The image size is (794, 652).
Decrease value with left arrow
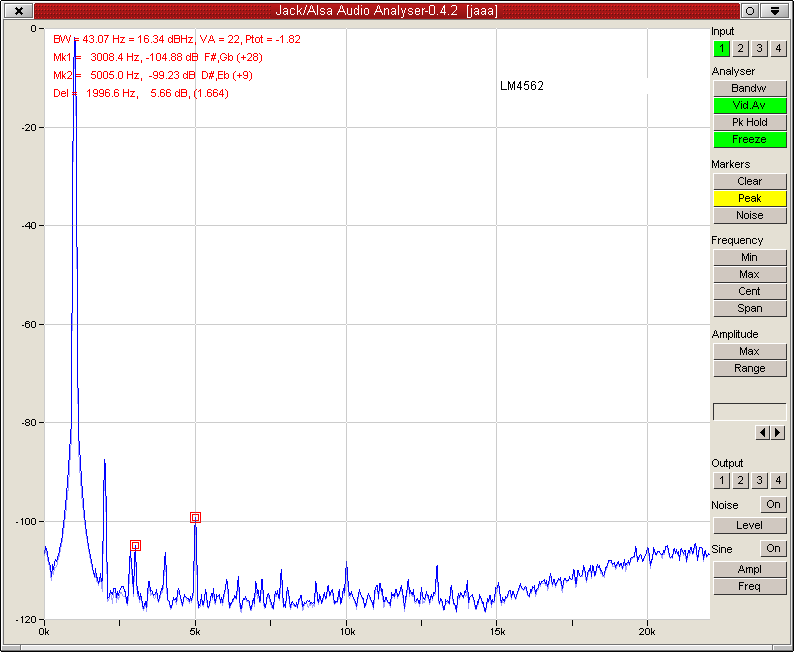click(763, 432)
